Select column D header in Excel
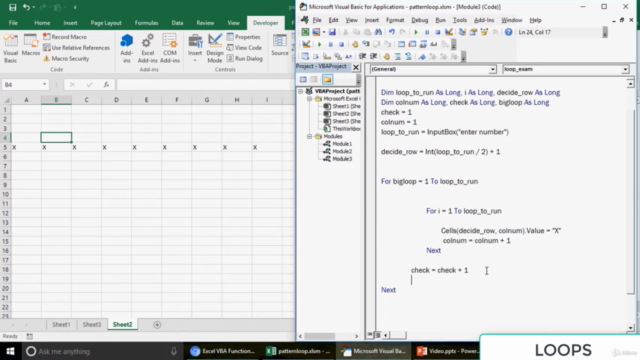Screen dimensions: 640x360 (x=116, y=100)
